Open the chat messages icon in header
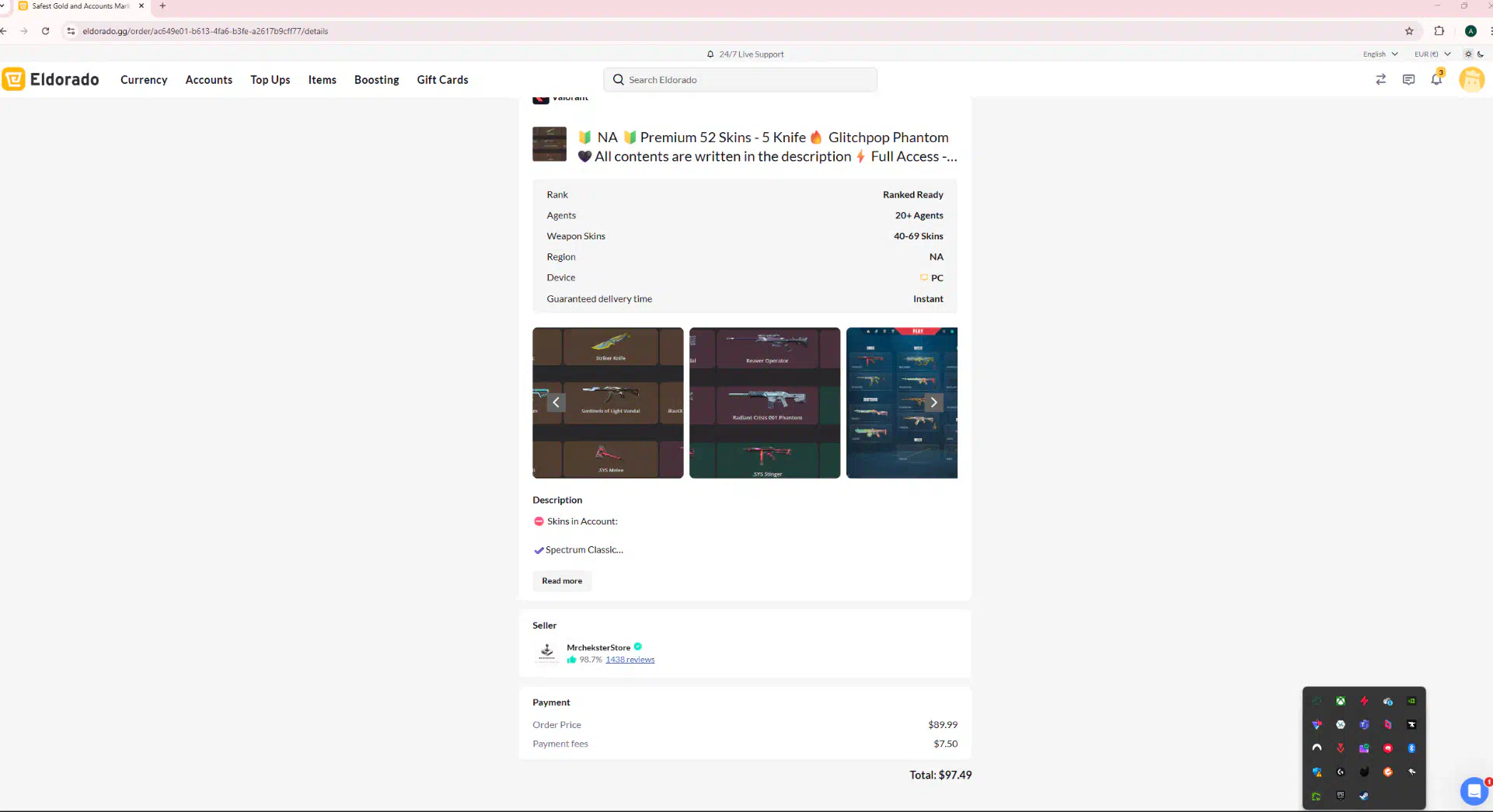The image size is (1493, 812). pos(1408,79)
